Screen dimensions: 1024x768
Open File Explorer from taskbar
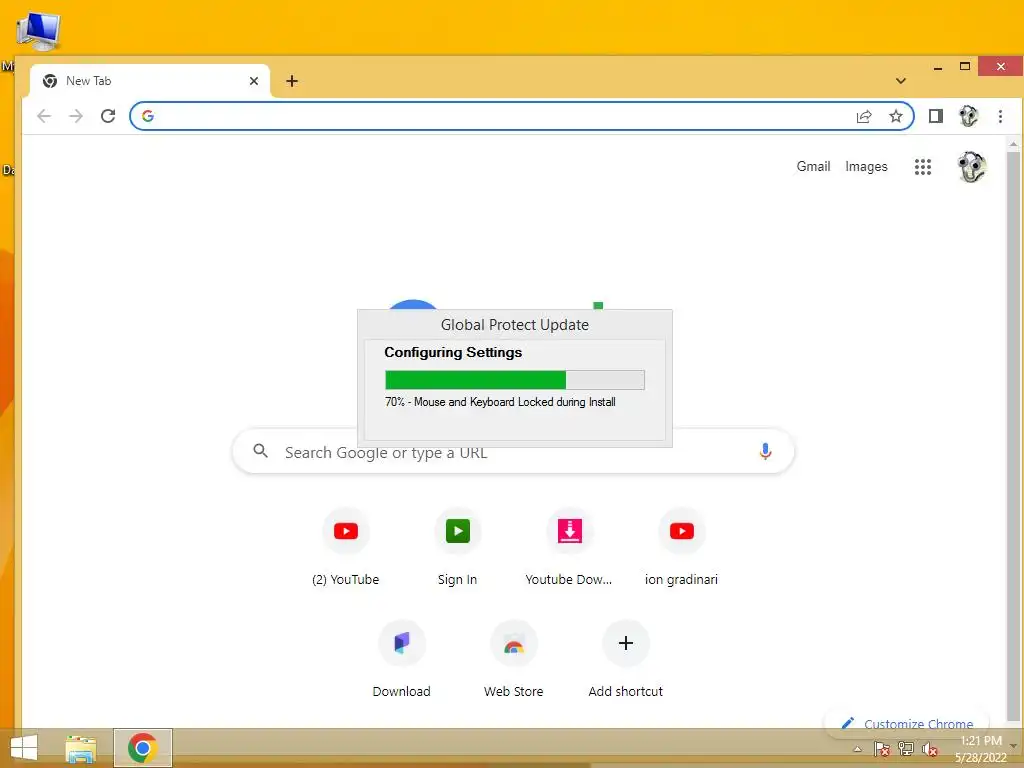click(81, 748)
